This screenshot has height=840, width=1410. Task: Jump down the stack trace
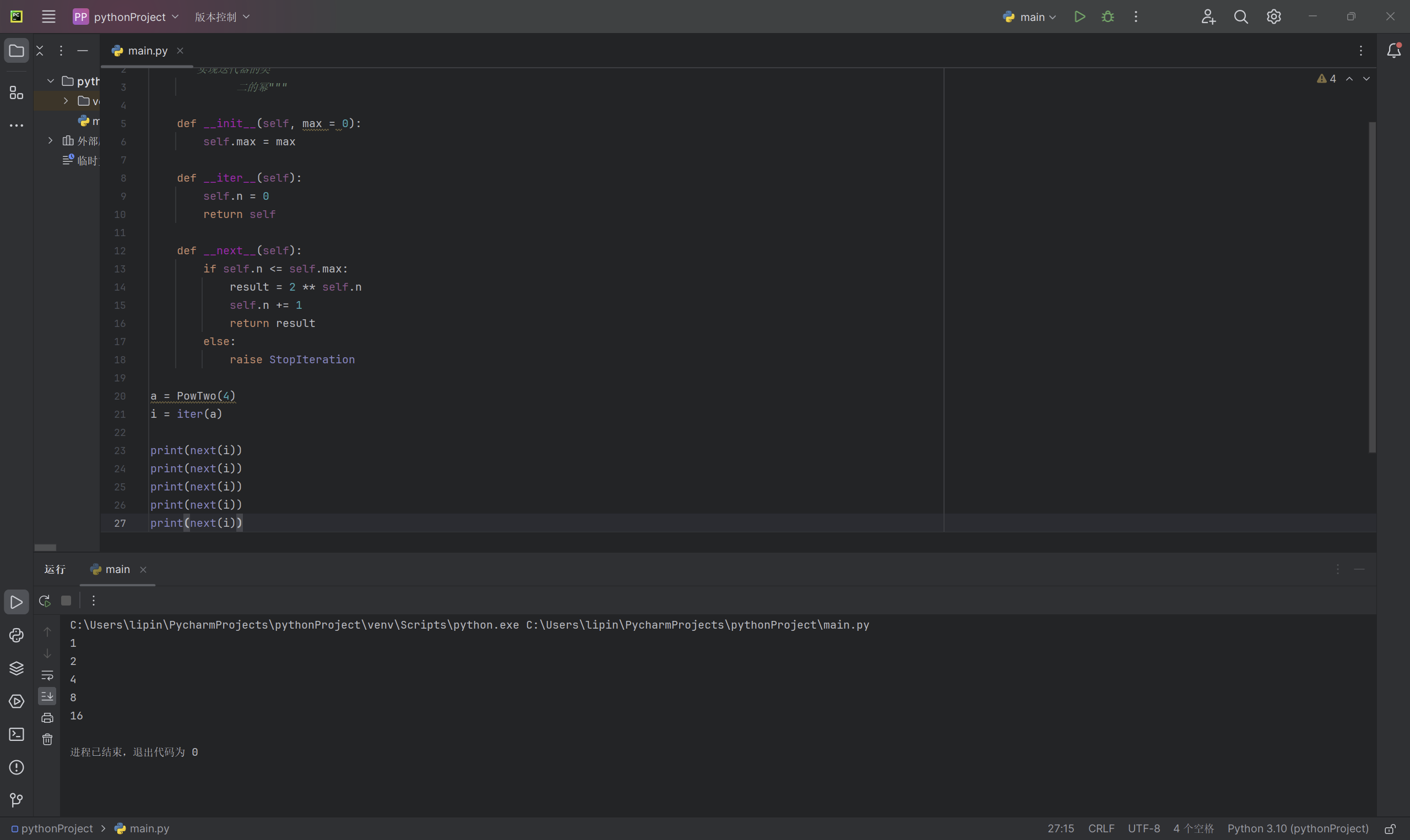[x=47, y=653]
